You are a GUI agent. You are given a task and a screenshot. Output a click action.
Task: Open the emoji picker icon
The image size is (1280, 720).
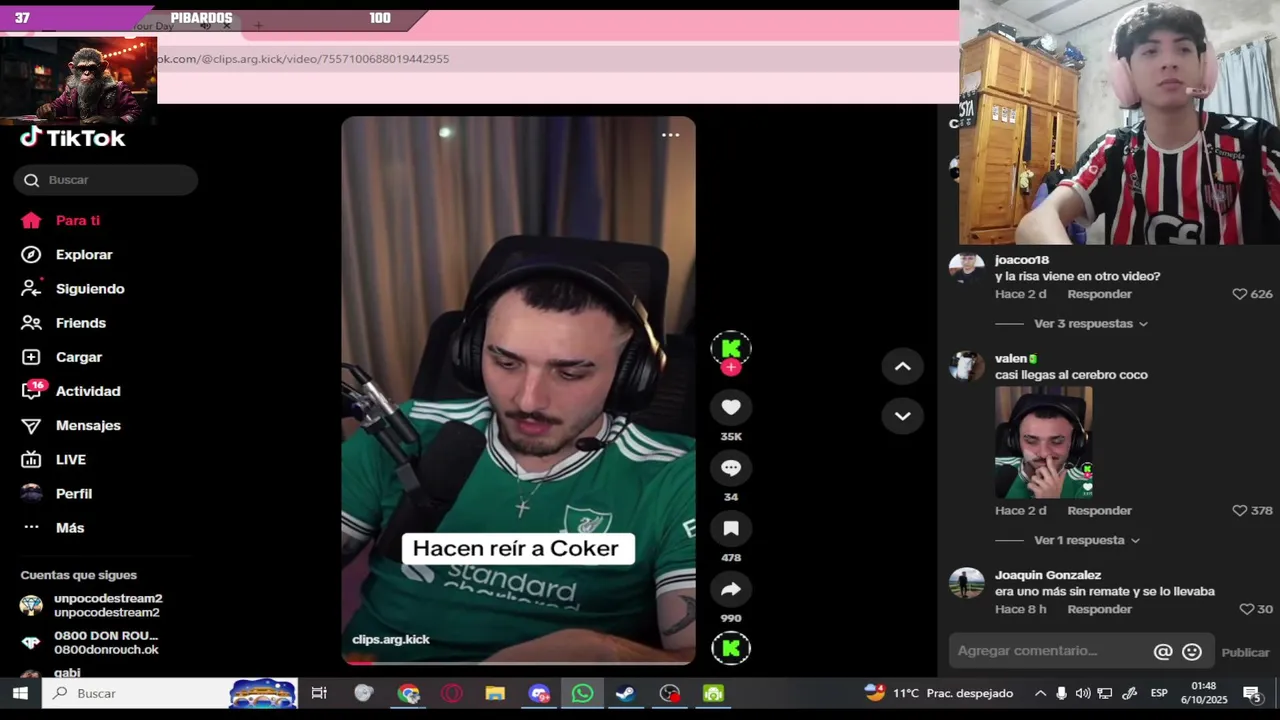point(1192,652)
